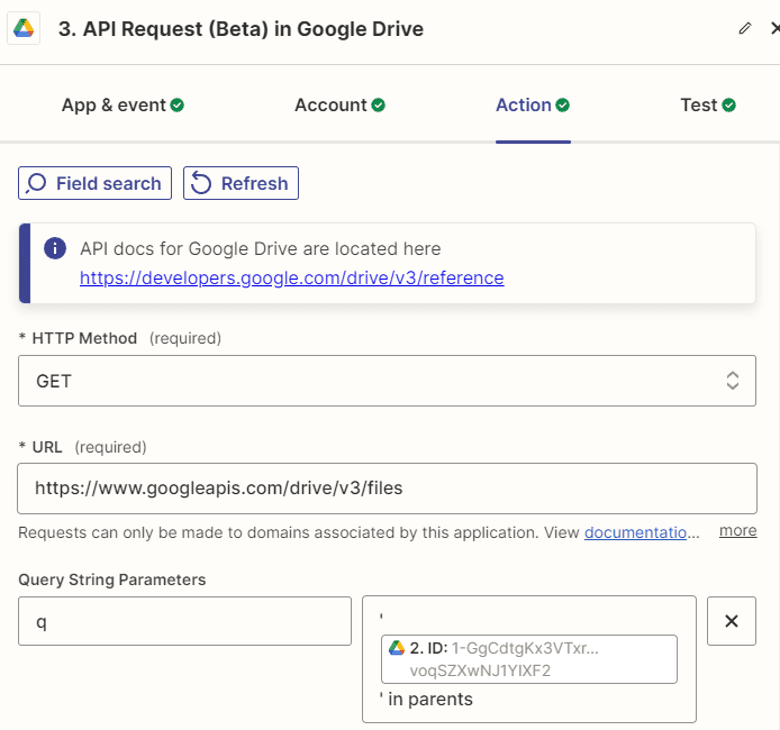Close the step editor panel
The image size is (780, 730).
click(775, 28)
